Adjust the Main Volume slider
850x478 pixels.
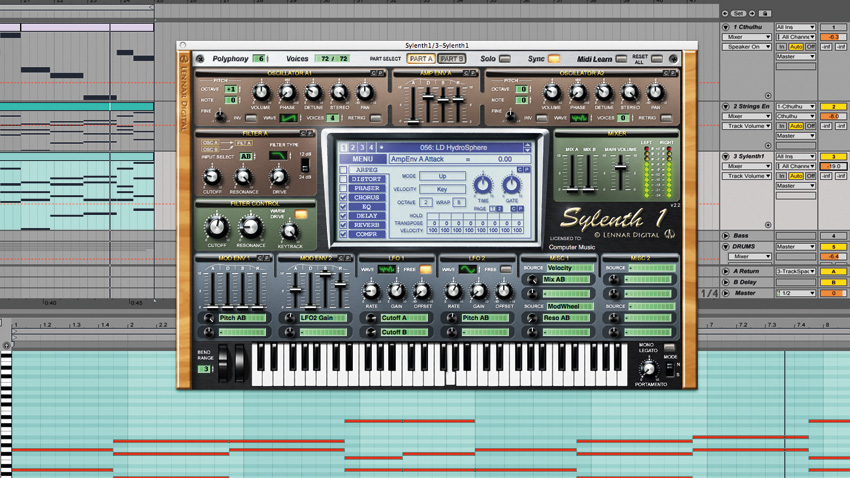621,168
